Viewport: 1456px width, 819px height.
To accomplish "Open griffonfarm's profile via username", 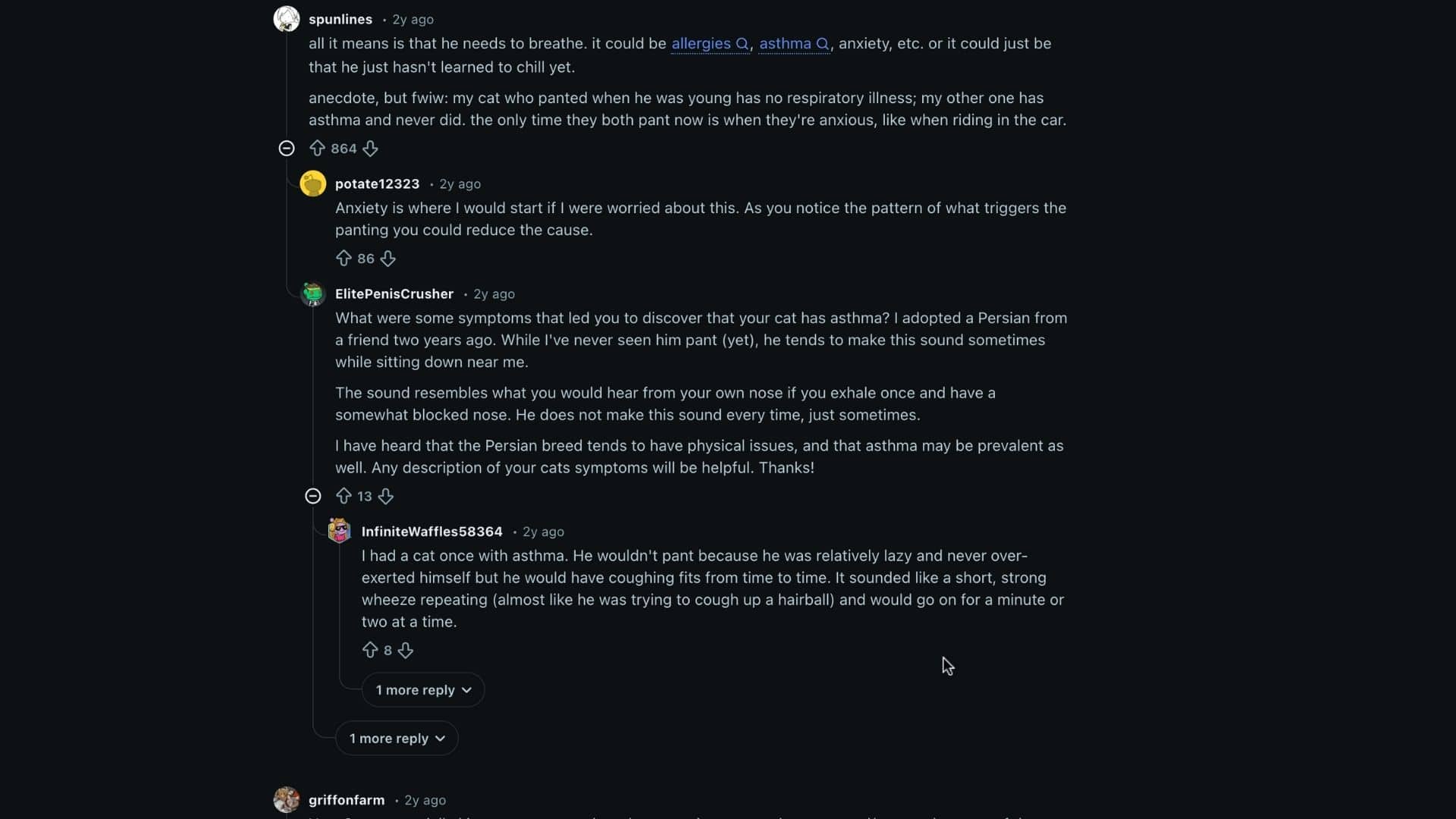I will pyautogui.click(x=346, y=799).
